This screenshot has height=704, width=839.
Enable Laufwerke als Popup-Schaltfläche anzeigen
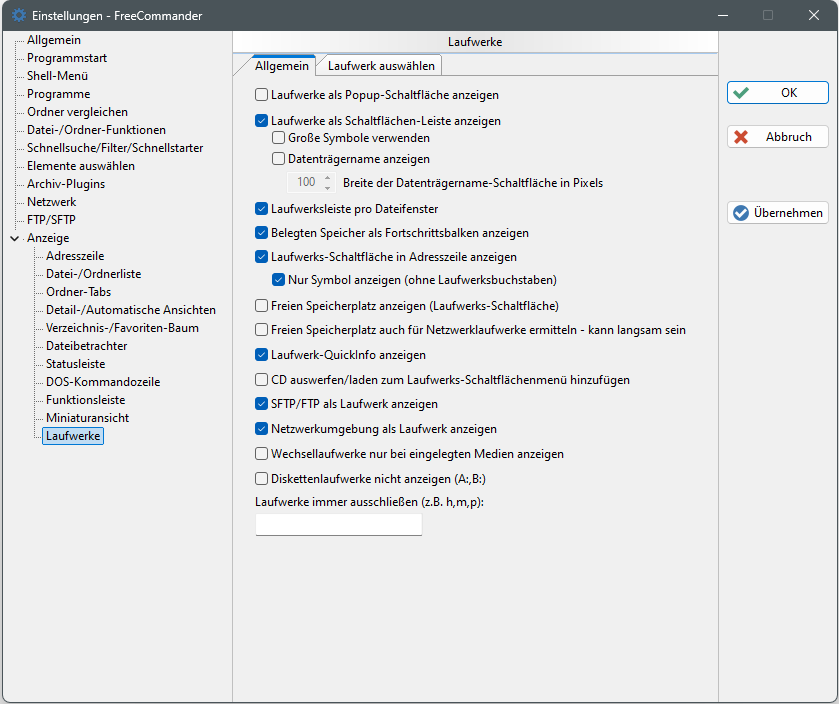point(262,95)
